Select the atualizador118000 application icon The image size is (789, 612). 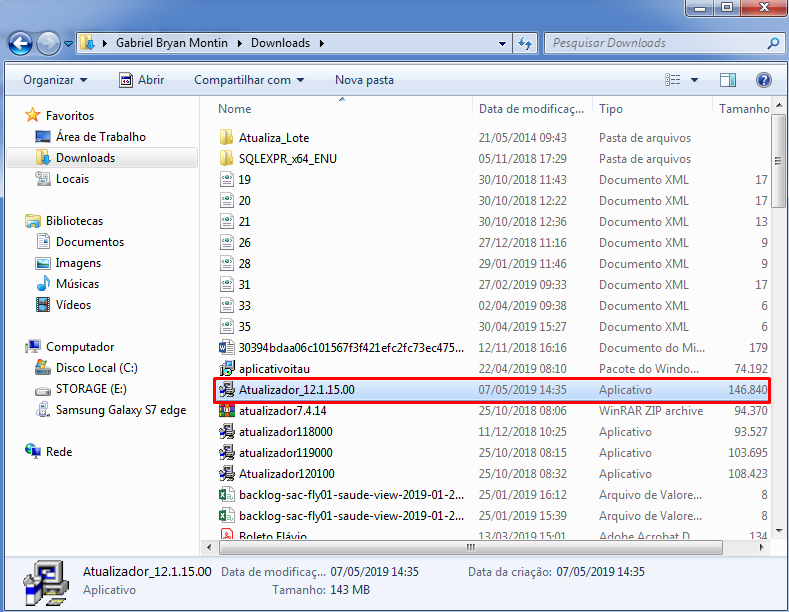pyautogui.click(x=227, y=432)
